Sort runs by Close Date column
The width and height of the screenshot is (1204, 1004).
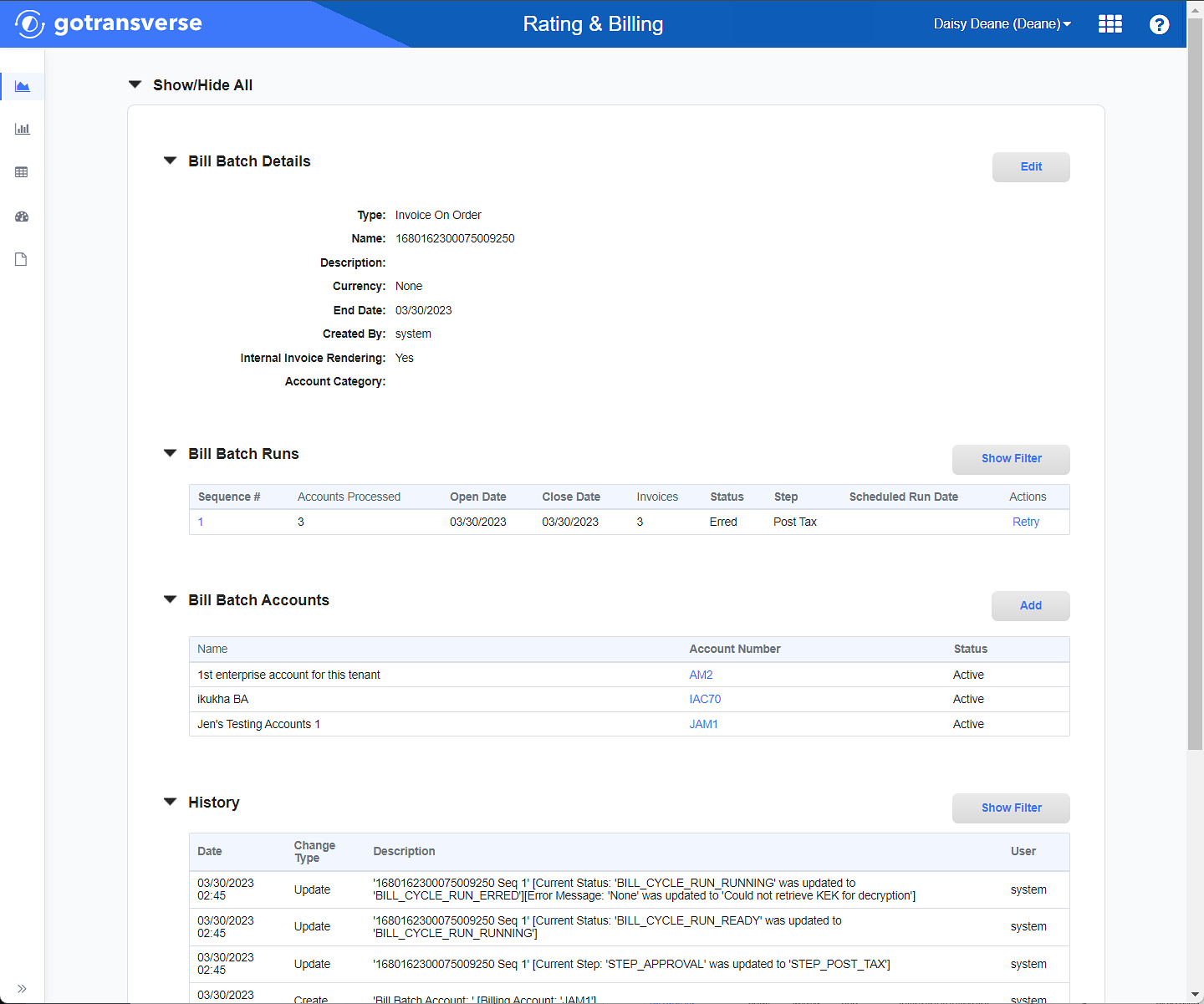pos(571,497)
